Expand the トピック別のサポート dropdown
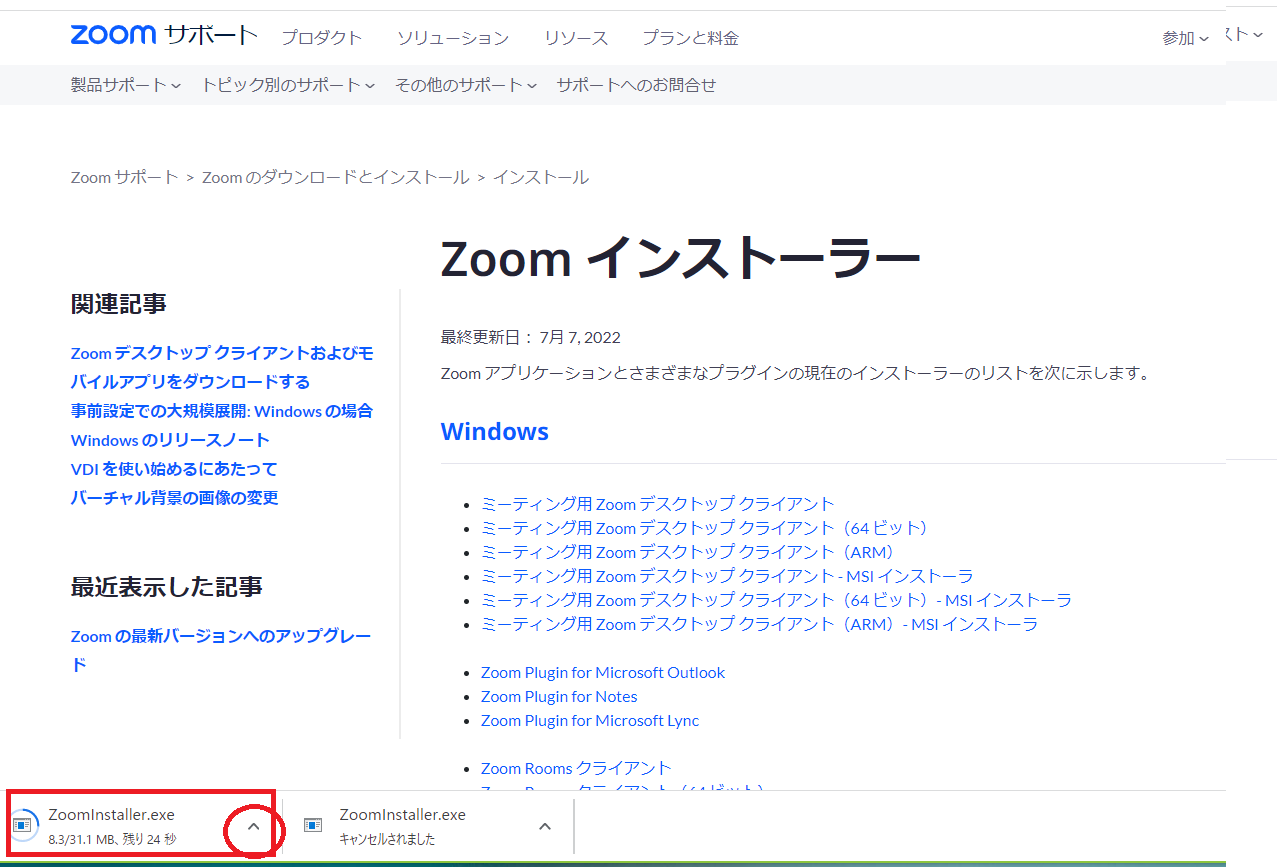 [287, 85]
